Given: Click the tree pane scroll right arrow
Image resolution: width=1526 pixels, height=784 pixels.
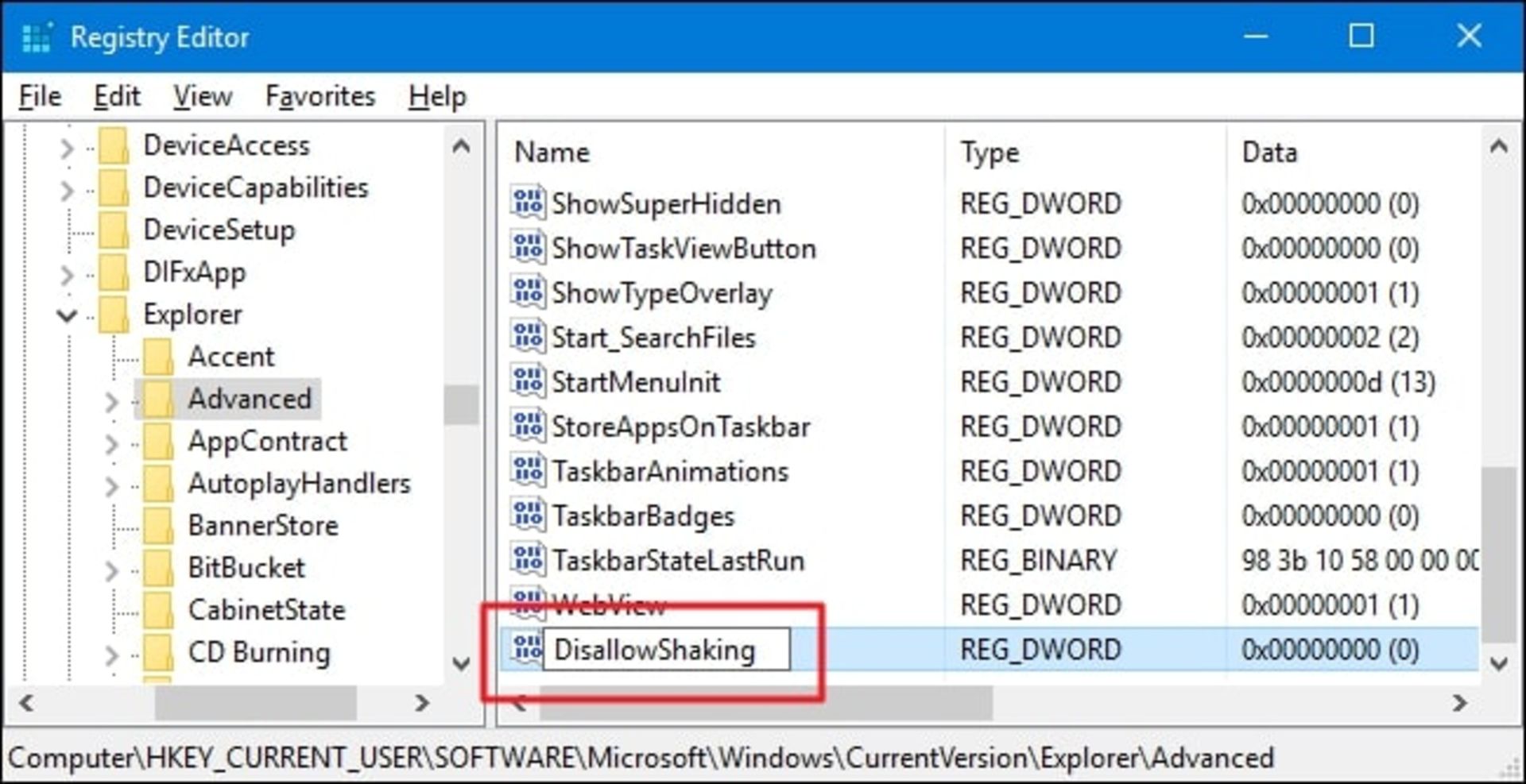Looking at the screenshot, I should click(422, 703).
